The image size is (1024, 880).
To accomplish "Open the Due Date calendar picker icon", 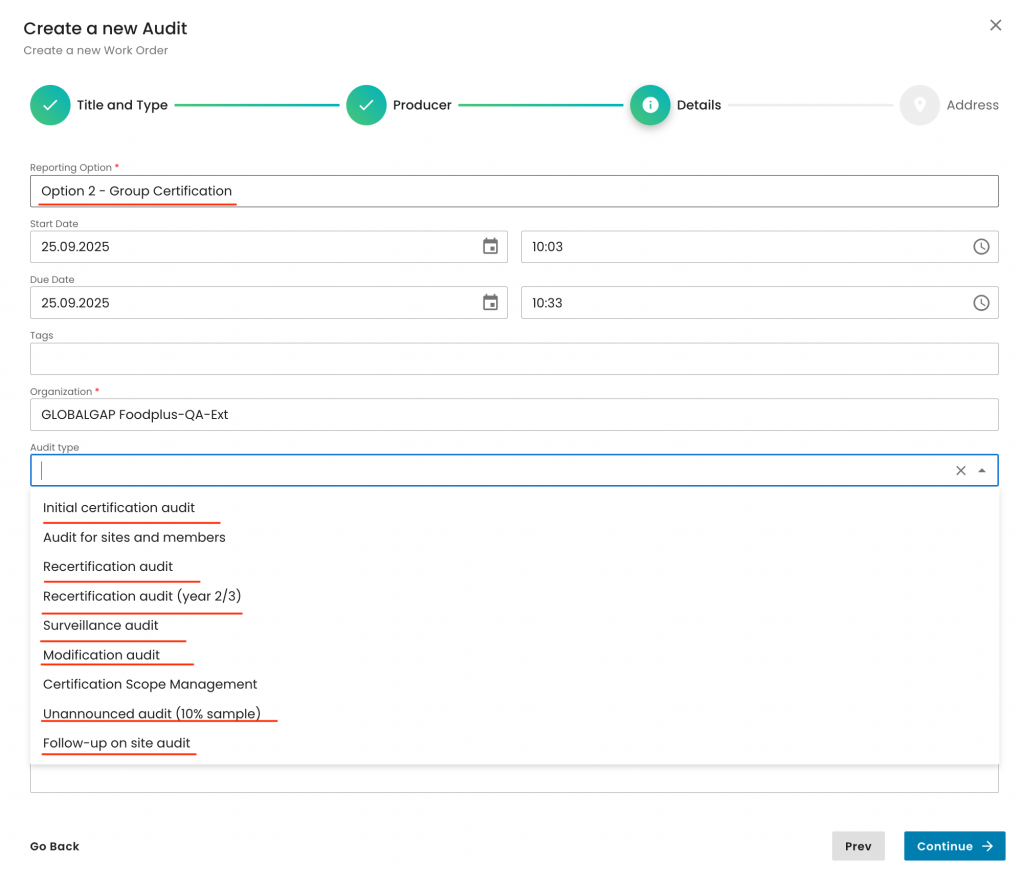I will (x=490, y=303).
